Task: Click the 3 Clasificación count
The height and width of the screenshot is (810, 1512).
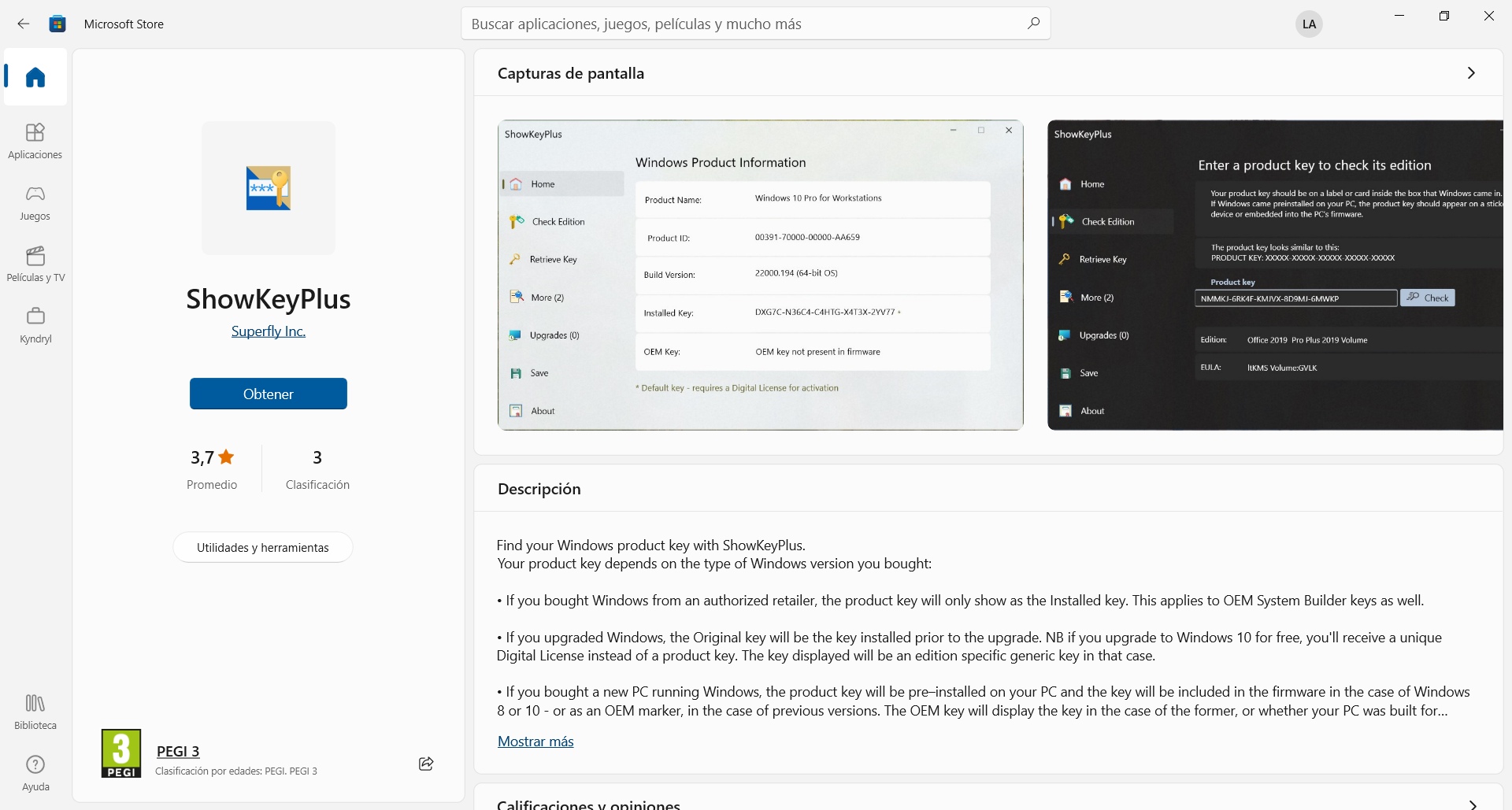Action: click(x=317, y=469)
